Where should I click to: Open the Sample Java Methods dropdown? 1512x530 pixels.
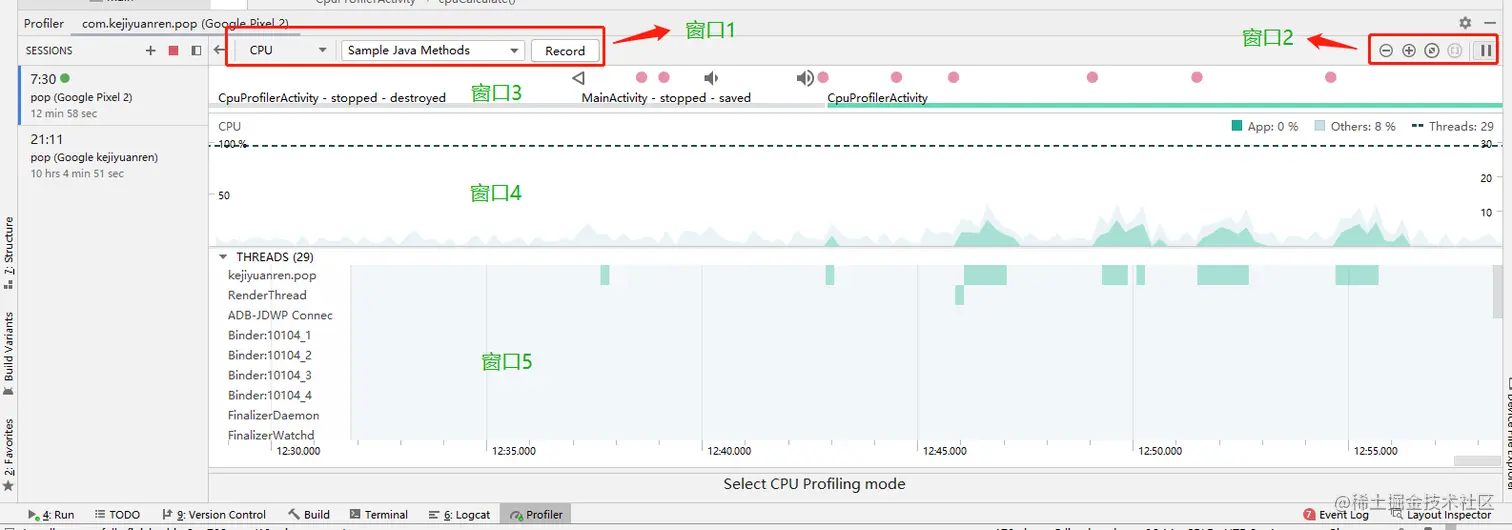(x=432, y=50)
